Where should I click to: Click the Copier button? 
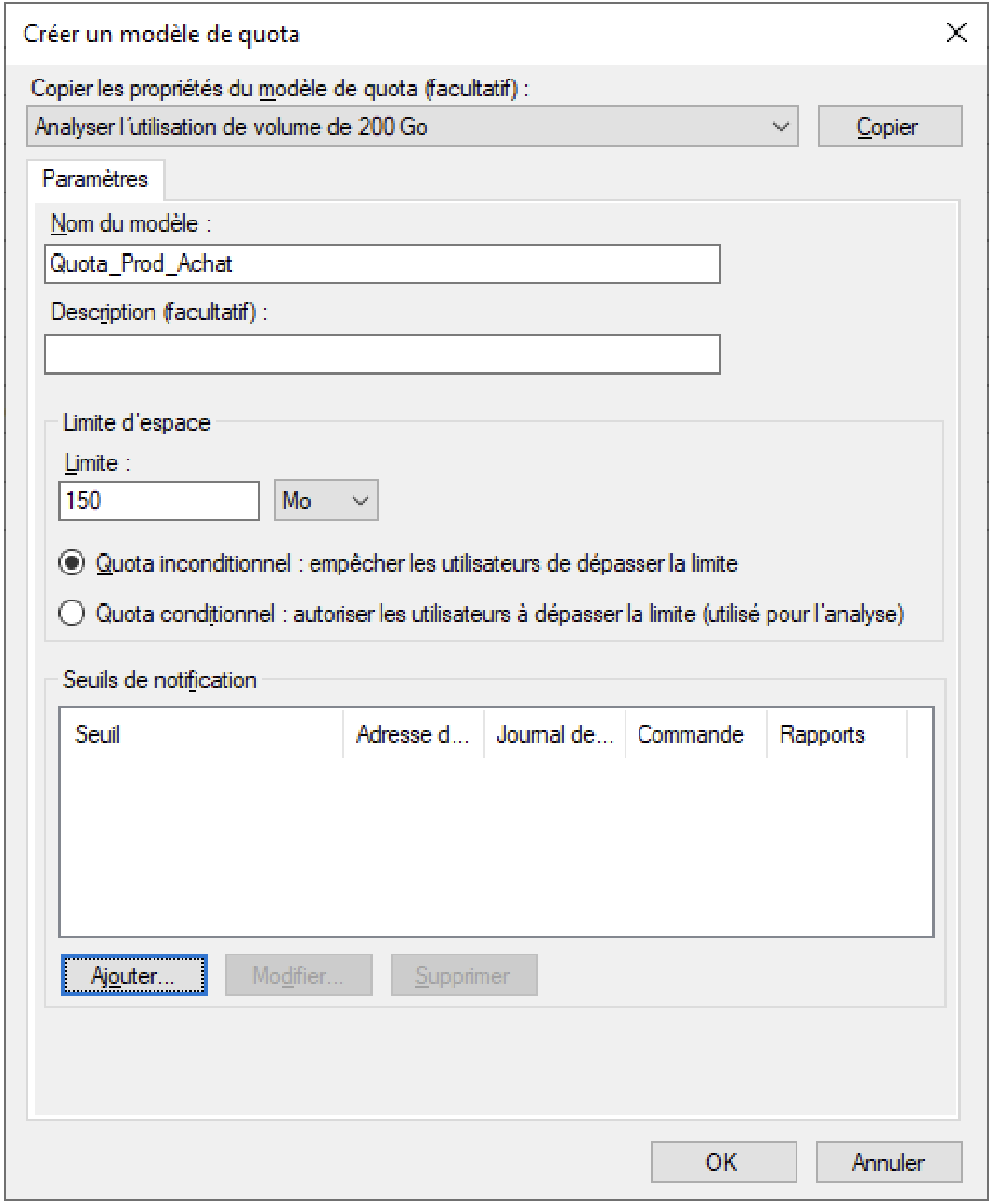(889, 127)
